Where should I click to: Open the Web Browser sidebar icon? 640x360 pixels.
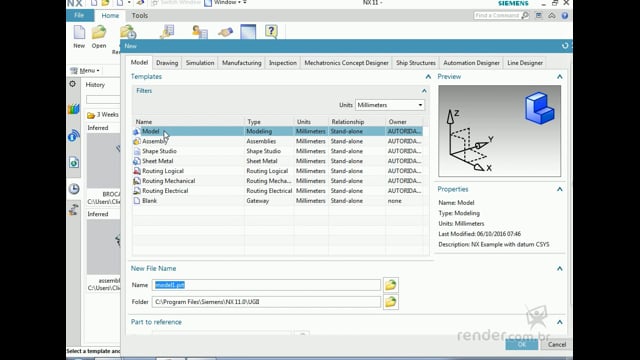coord(74,136)
